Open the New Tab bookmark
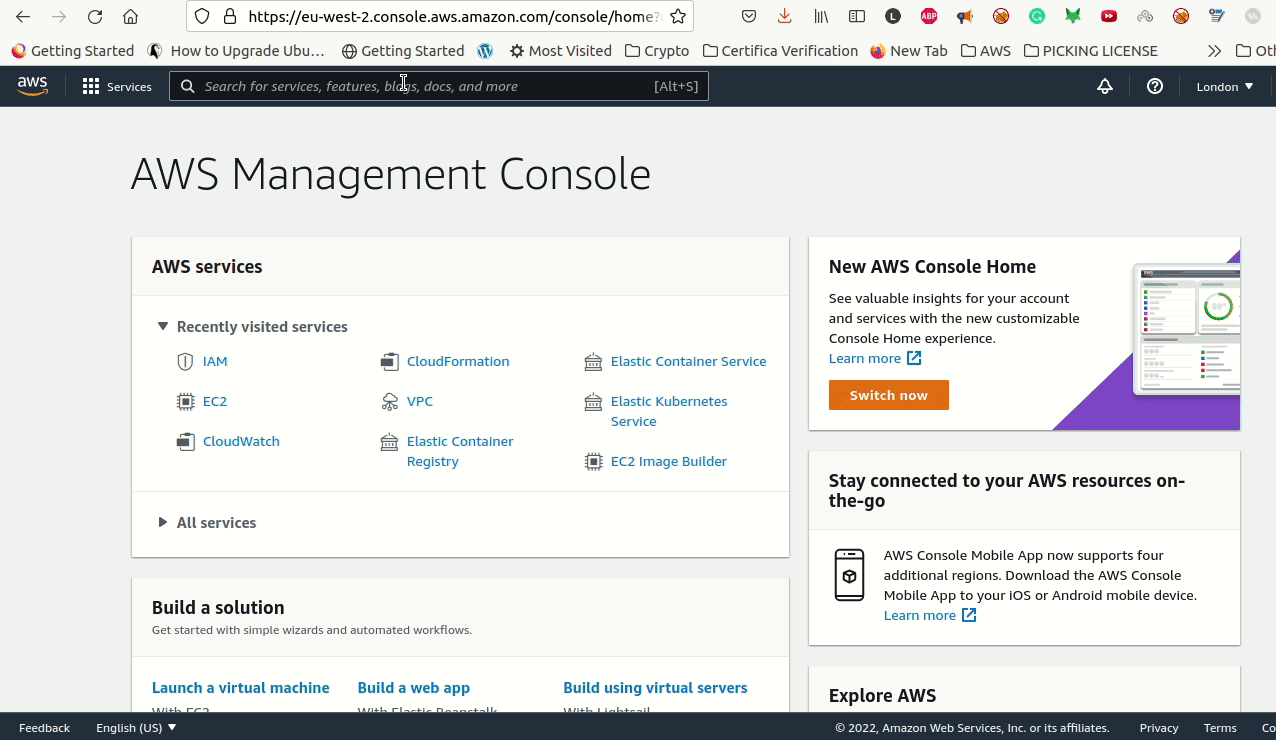Viewport: 1276px width, 740px height. [x=909, y=51]
